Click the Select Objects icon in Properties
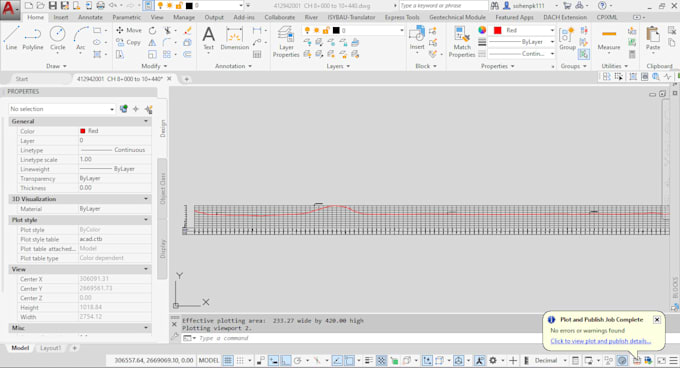This screenshot has width=680, height=368. pos(136,109)
